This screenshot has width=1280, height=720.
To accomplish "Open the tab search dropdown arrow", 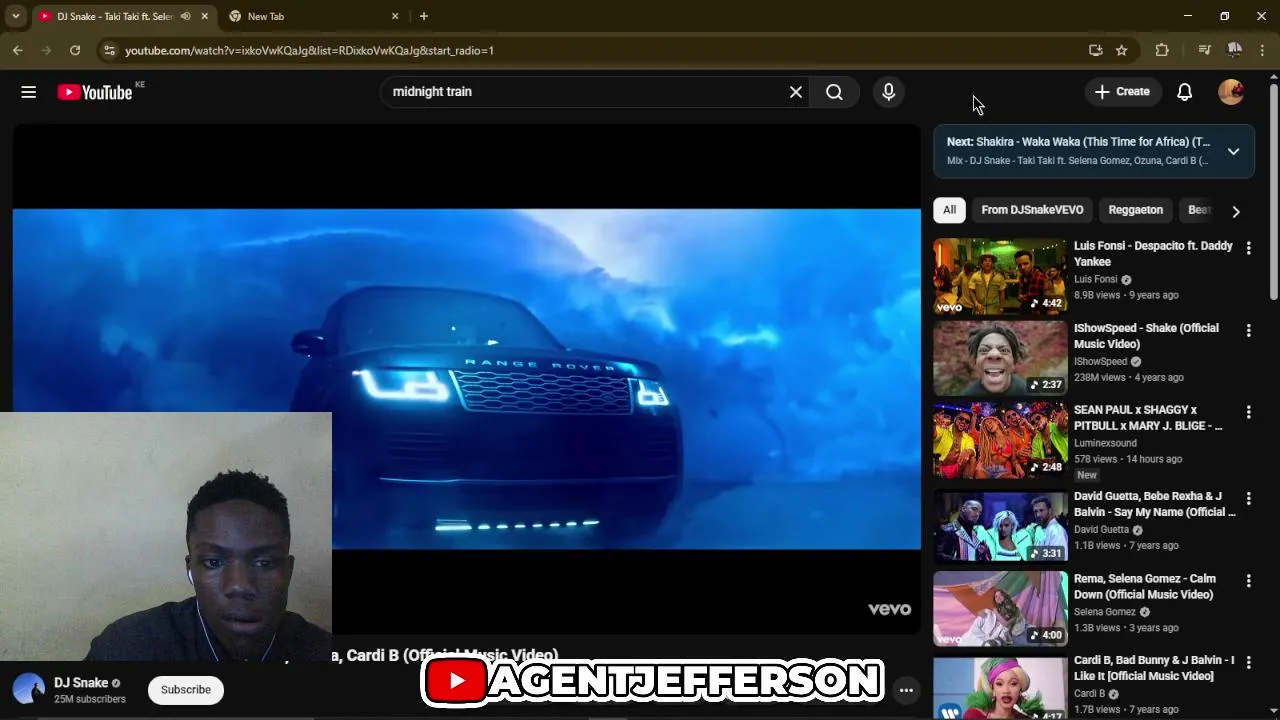I will (x=15, y=16).
